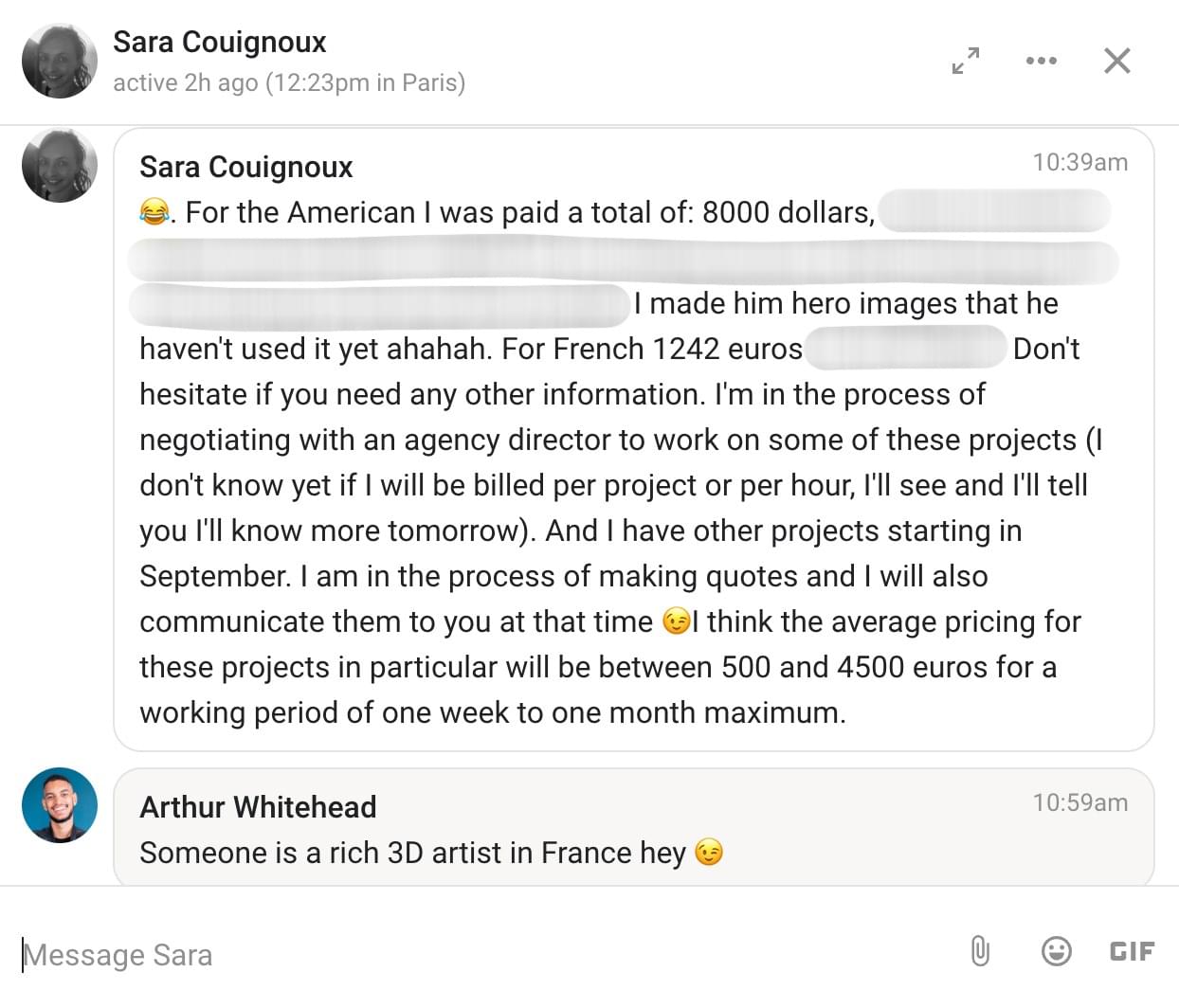Click Sara's avatar beside her message
The width and height of the screenshot is (1179, 1008).
coord(59,165)
